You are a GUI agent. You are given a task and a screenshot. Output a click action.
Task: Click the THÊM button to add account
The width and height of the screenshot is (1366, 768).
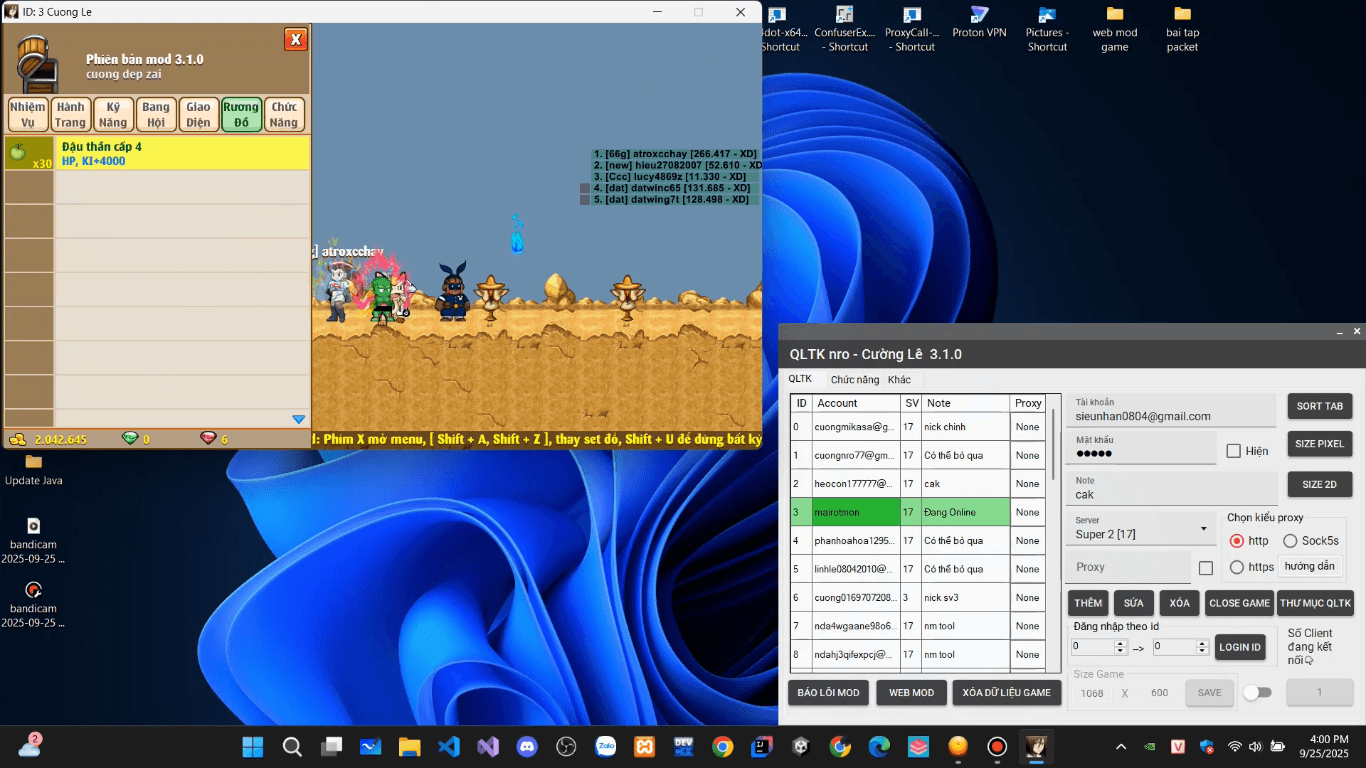pos(1088,603)
